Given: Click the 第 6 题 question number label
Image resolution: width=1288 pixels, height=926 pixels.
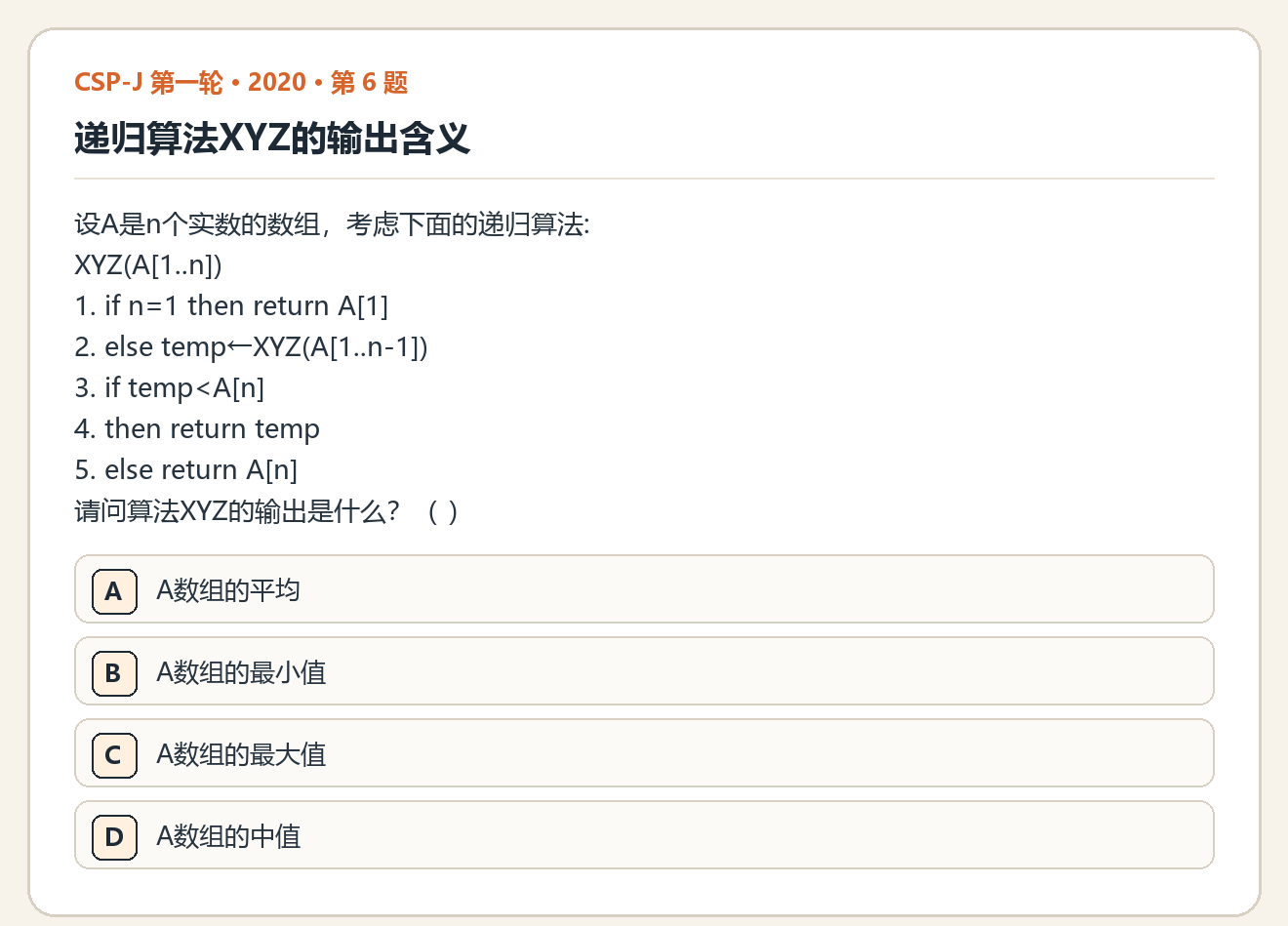Looking at the screenshot, I should tap(369, 82).
